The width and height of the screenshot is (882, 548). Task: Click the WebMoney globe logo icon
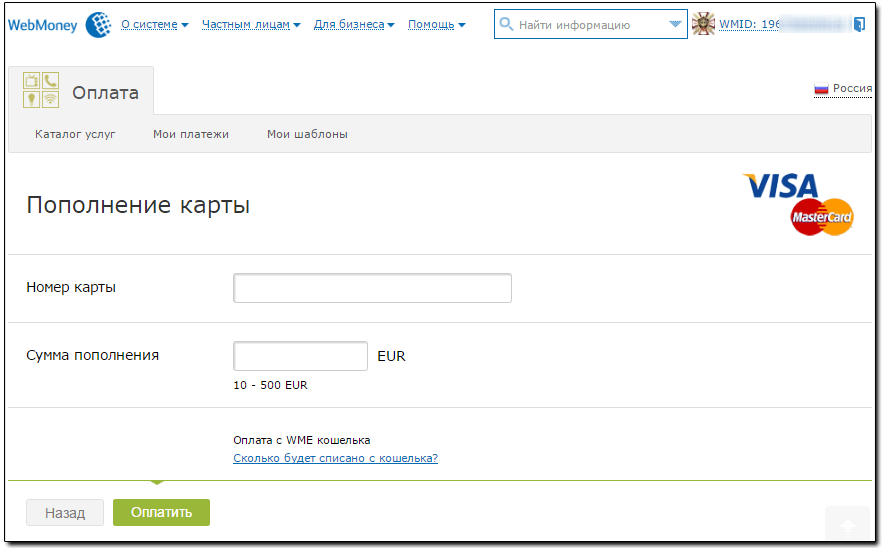98,25
